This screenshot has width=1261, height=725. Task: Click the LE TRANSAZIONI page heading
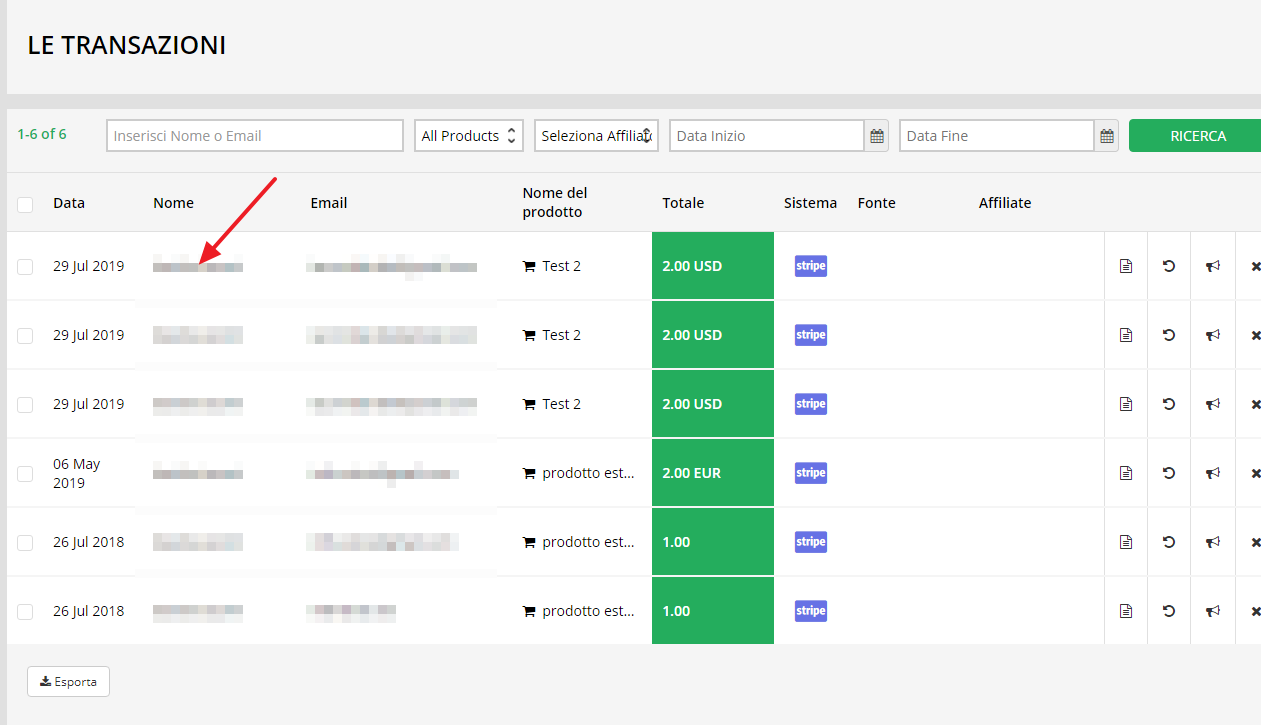(127, 45)
